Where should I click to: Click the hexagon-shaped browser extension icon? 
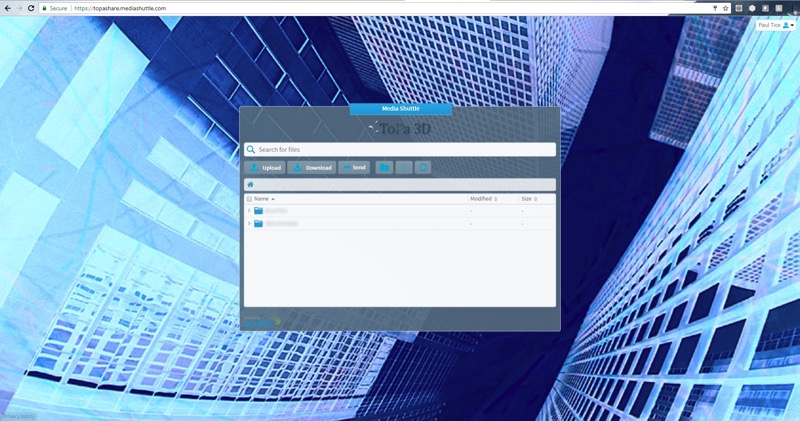click(752, 8)
